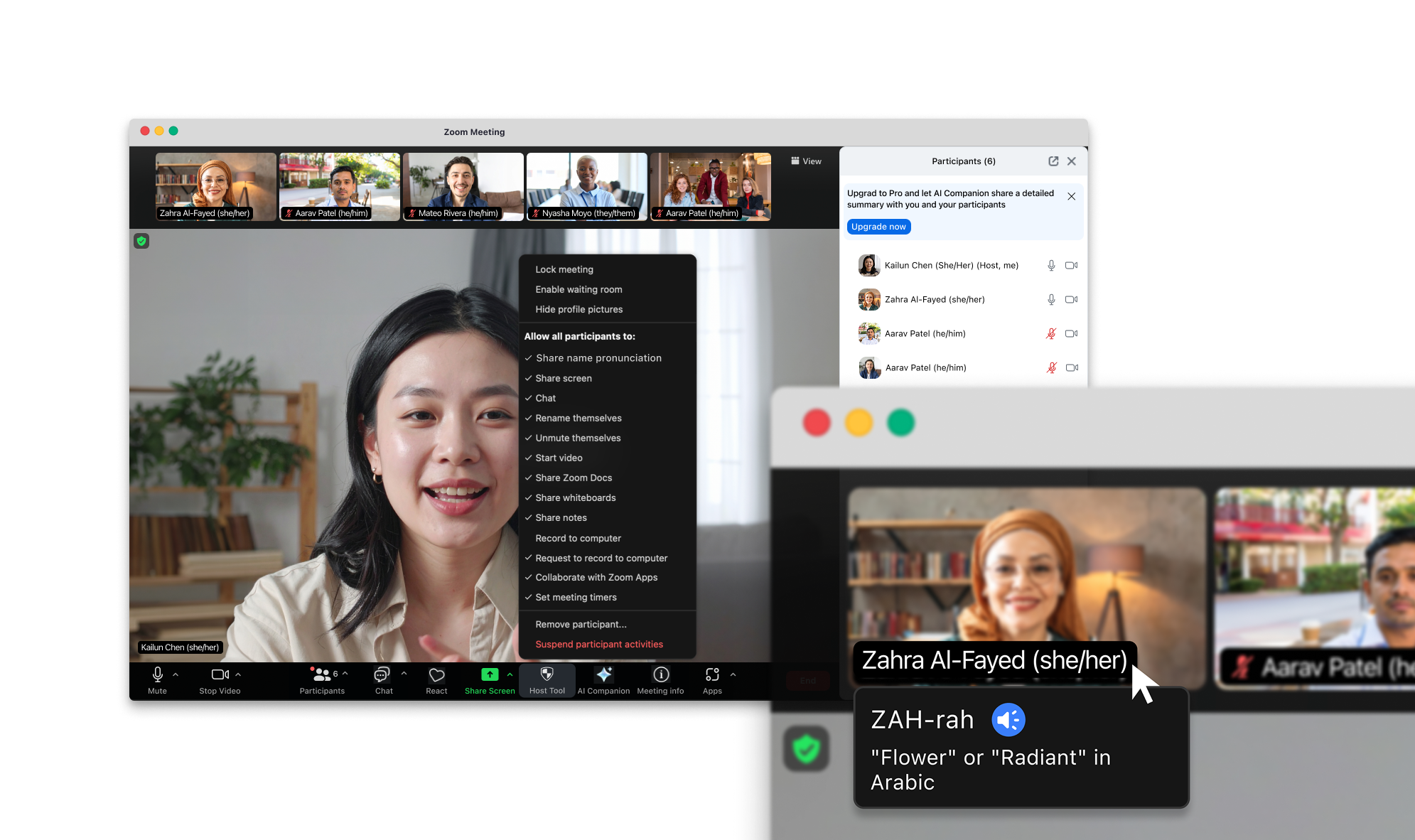Uncheck Share screen permission
This screenshot has height=840, width=1415.
(x=564, y=378)
